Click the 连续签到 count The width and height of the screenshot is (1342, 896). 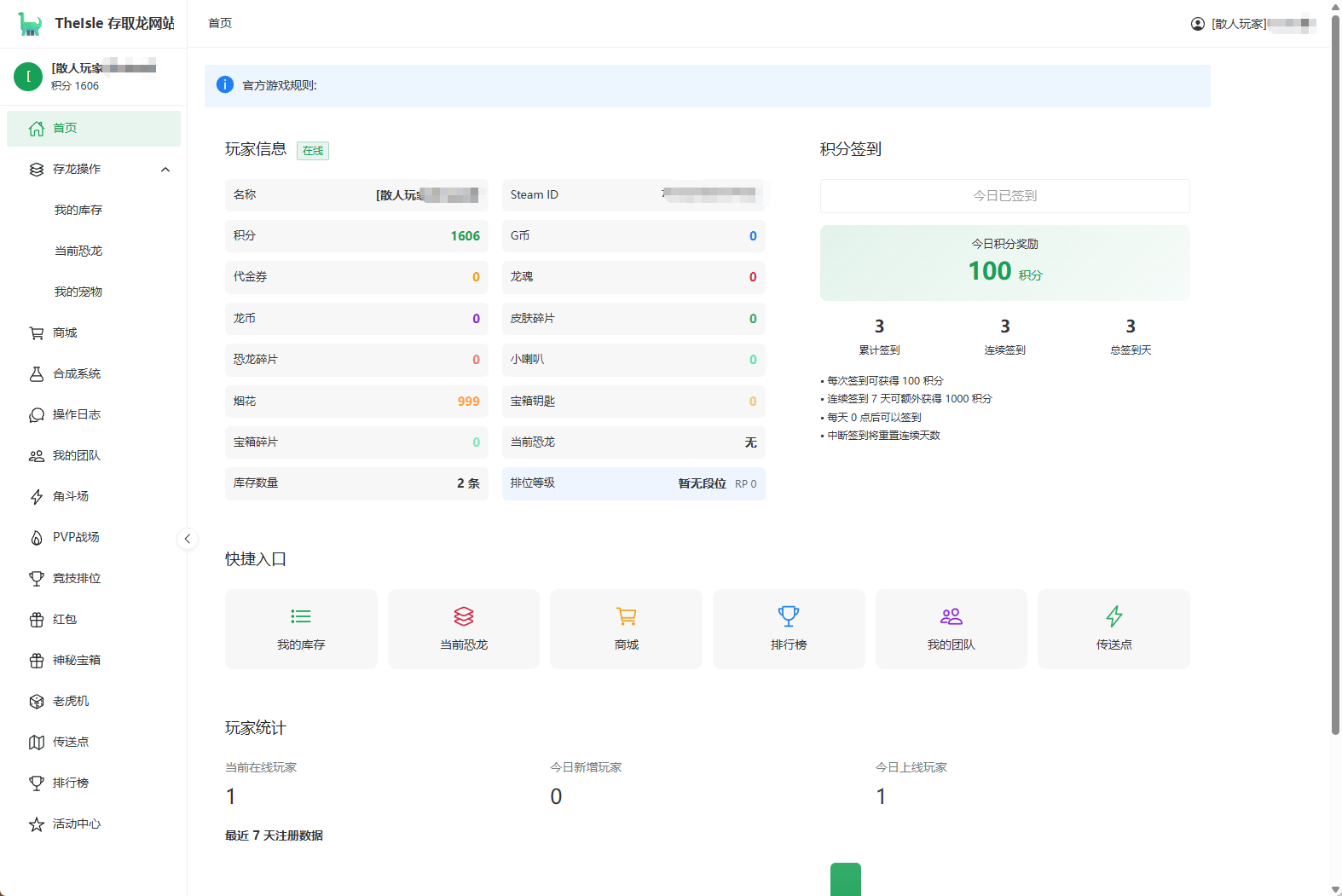[1005, 327]
